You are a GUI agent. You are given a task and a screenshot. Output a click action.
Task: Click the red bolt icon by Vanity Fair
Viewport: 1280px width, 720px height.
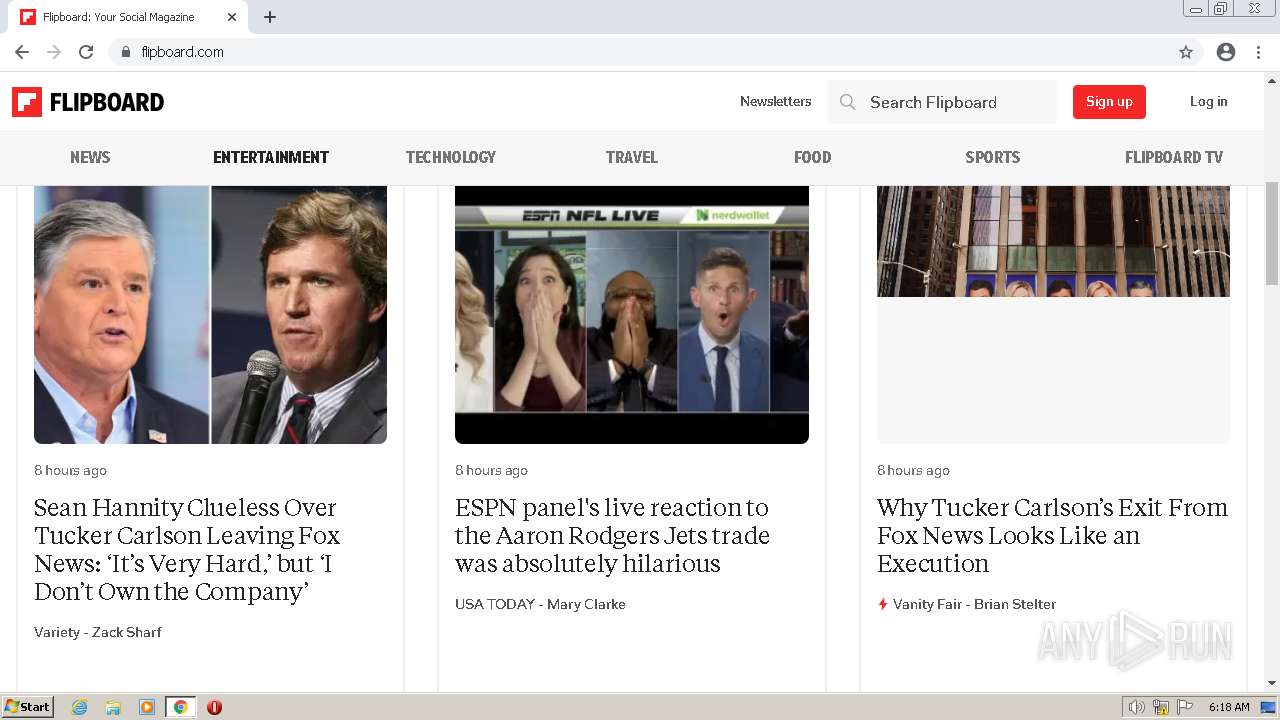pyautogui.click(x=882, y=604)
